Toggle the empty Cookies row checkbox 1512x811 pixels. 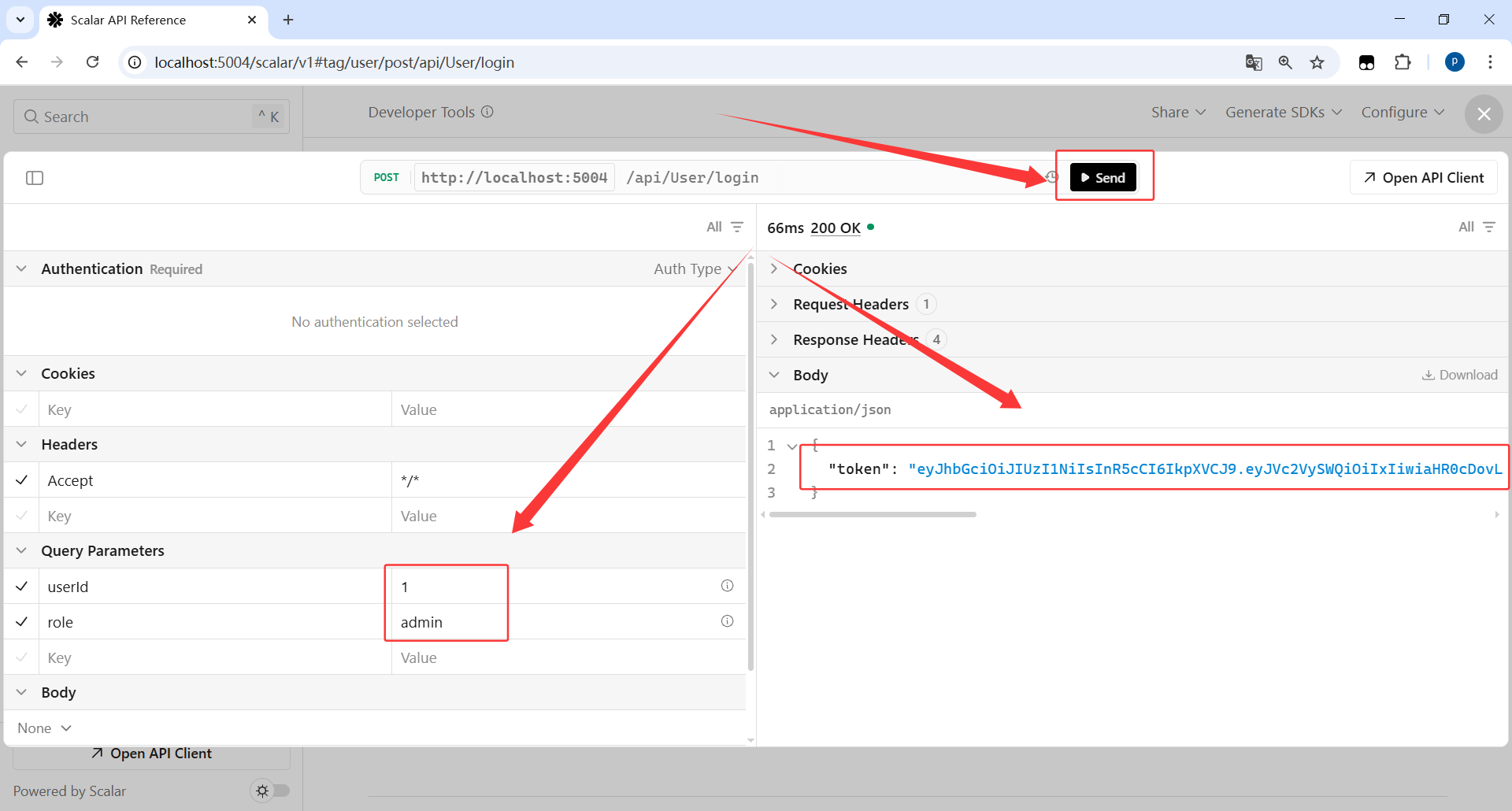(22, 409)
